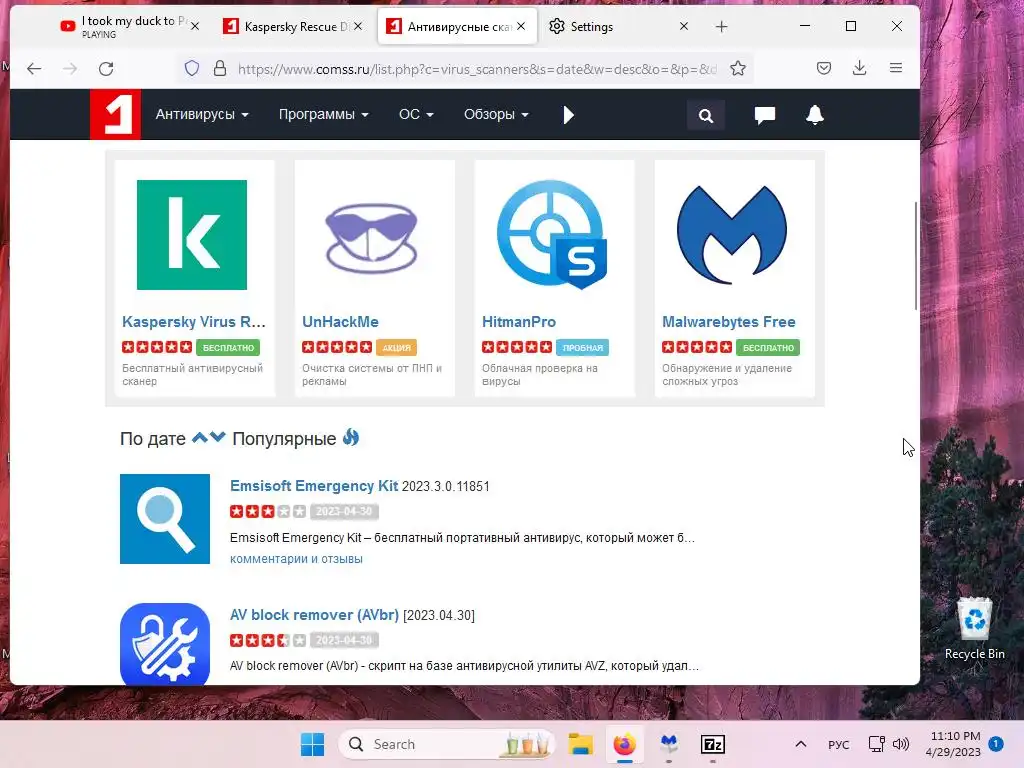Open the AV block remover (AVbr) link
1024x768 pixels.
coord(314,615)
